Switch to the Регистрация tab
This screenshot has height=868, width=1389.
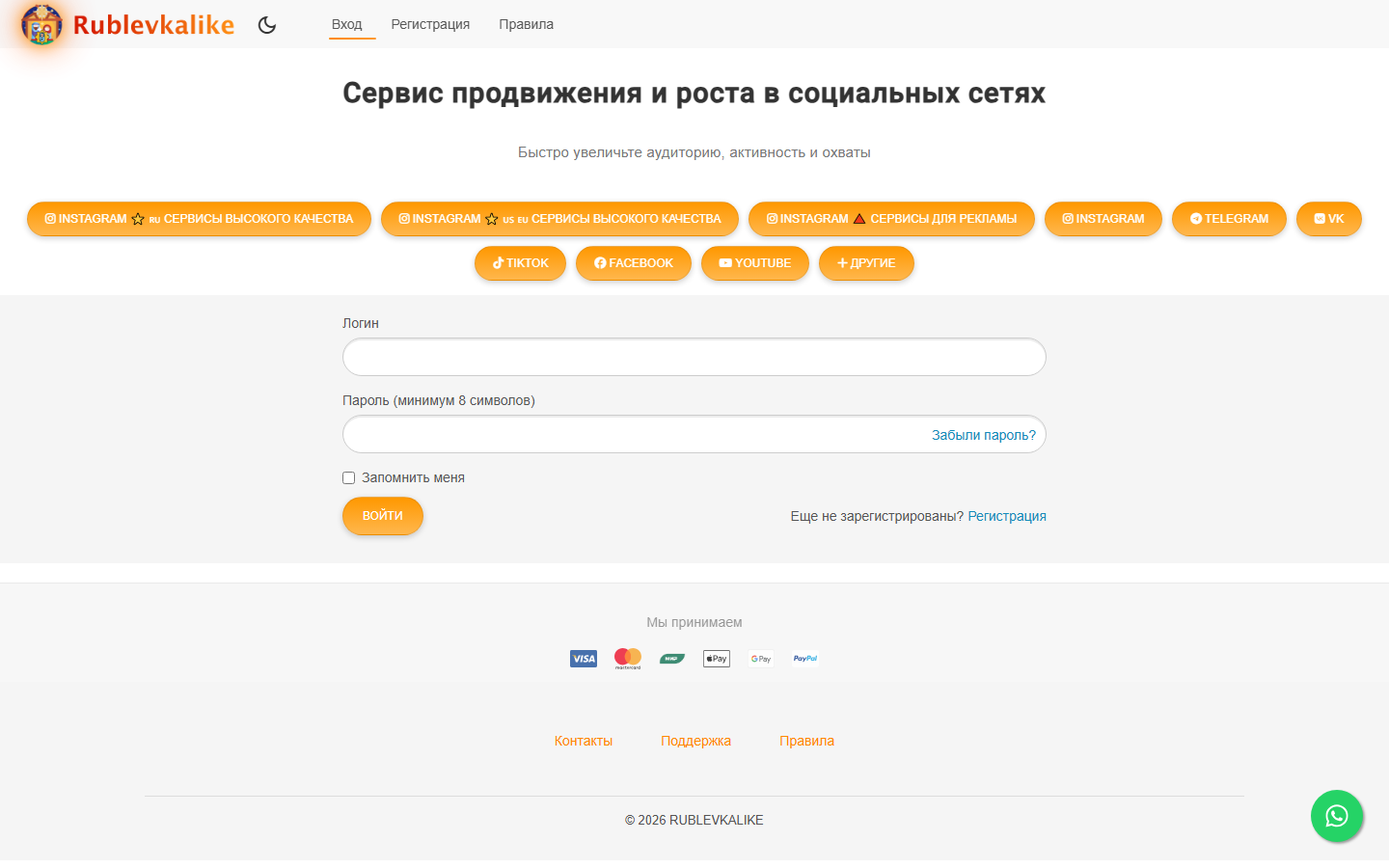click(430, 24)
